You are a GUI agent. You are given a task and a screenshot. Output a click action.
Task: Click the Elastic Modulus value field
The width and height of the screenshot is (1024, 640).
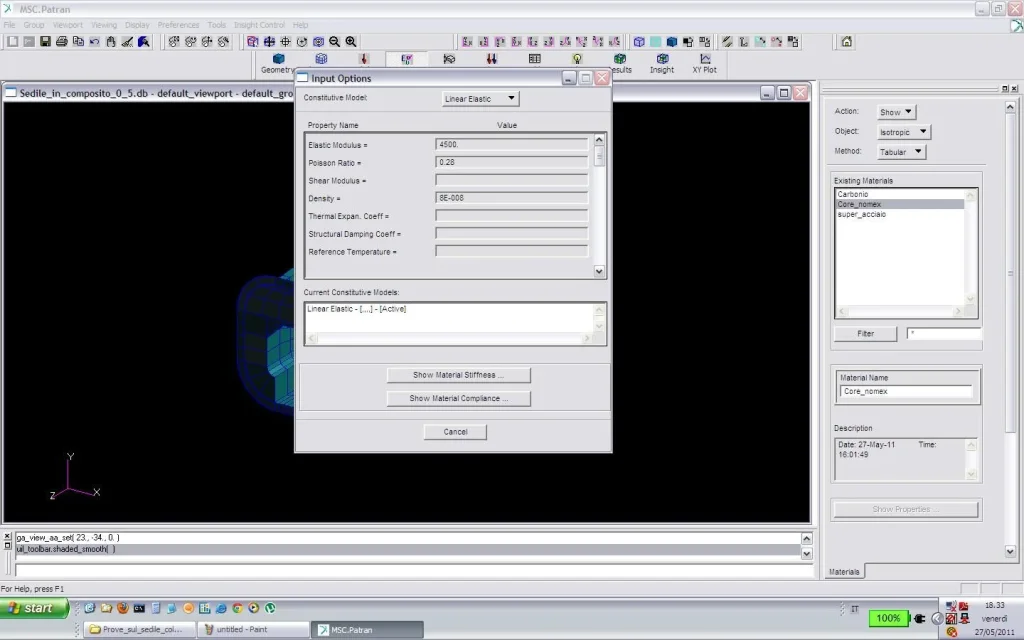tap(511, 144)
